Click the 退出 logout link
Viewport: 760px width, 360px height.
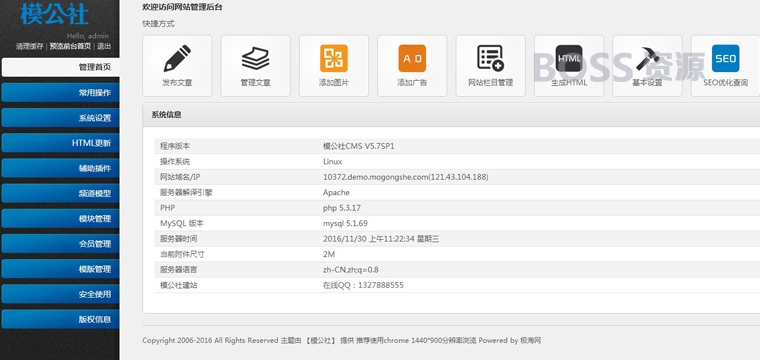coord(104,47)
